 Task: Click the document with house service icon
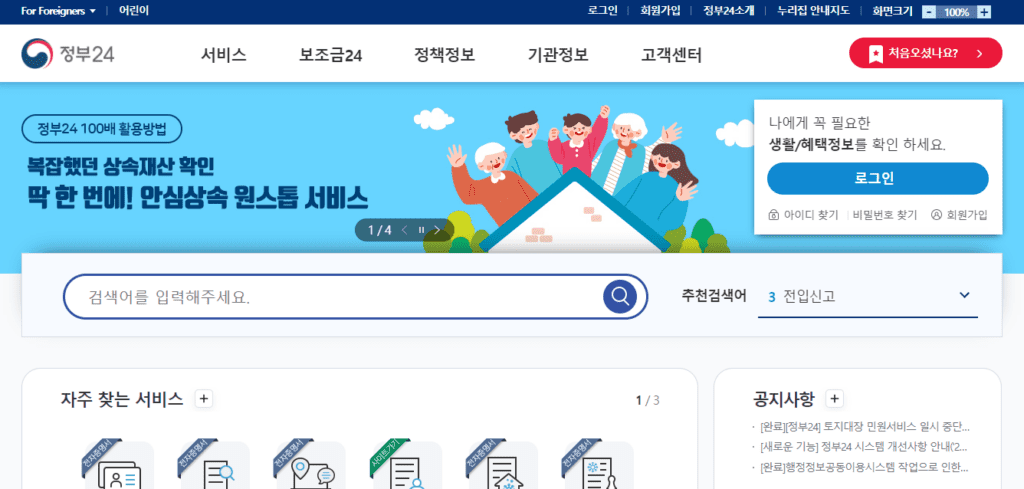click(x=503, y=465)
